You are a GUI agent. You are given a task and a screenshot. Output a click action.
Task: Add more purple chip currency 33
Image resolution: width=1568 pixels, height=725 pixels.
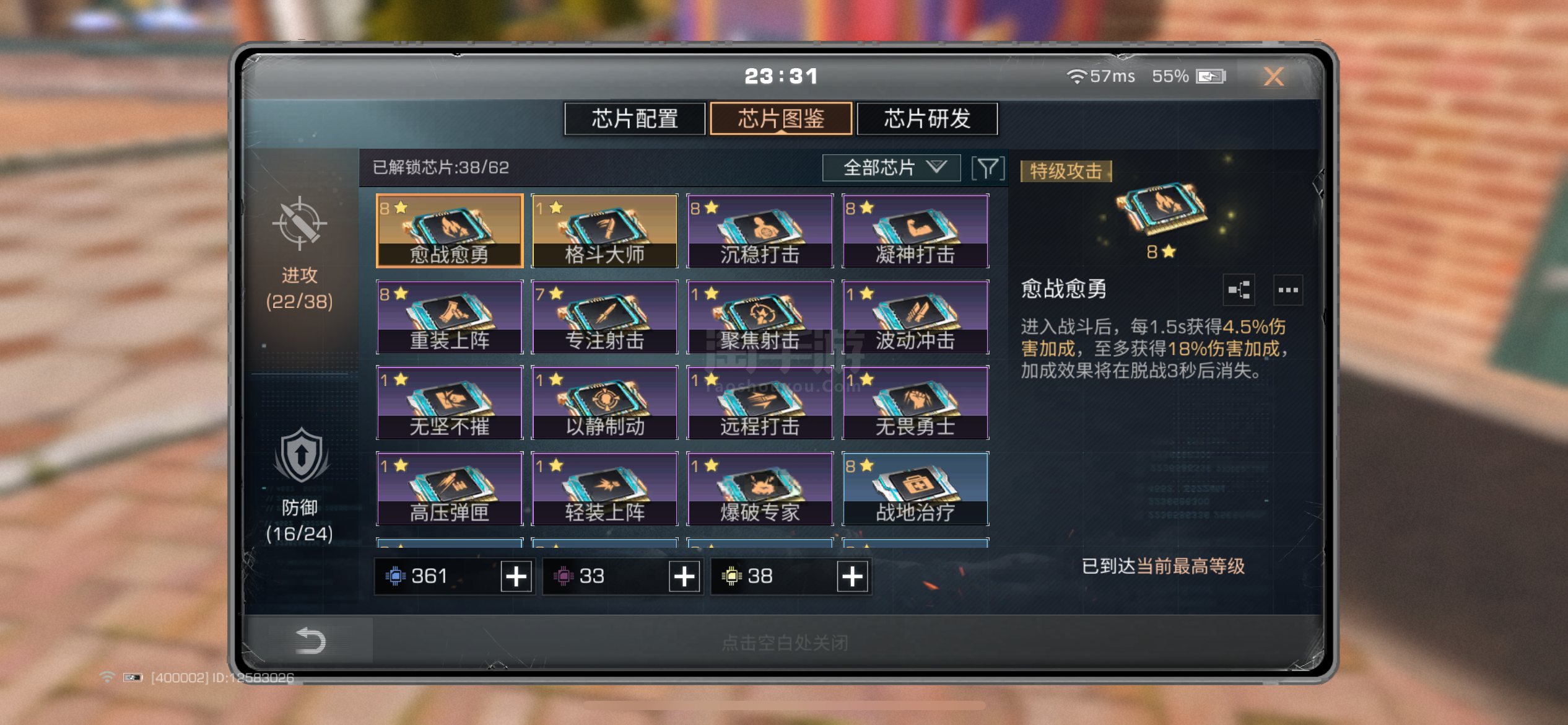click(684, 577)
